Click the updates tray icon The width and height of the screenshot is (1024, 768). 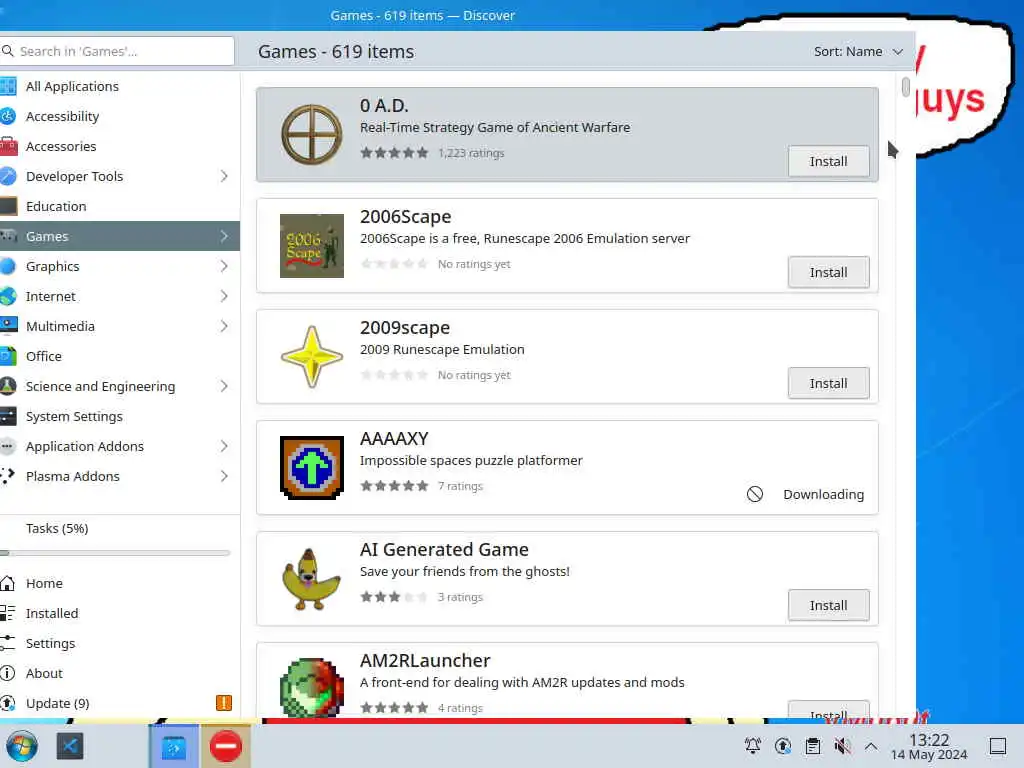tap(782, 746)
